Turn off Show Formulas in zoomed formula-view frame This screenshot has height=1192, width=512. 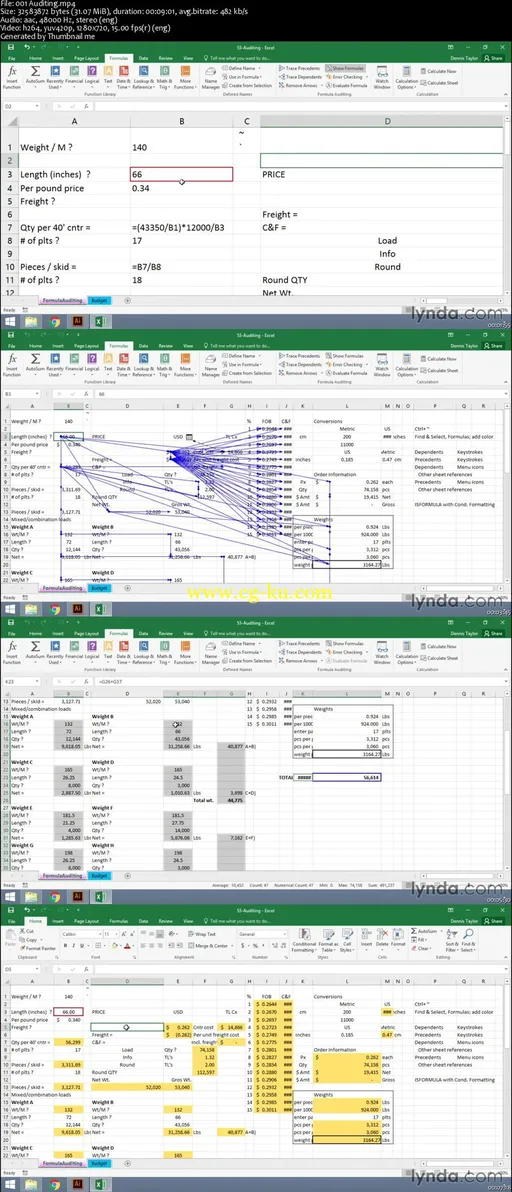(x=346, y=68)
